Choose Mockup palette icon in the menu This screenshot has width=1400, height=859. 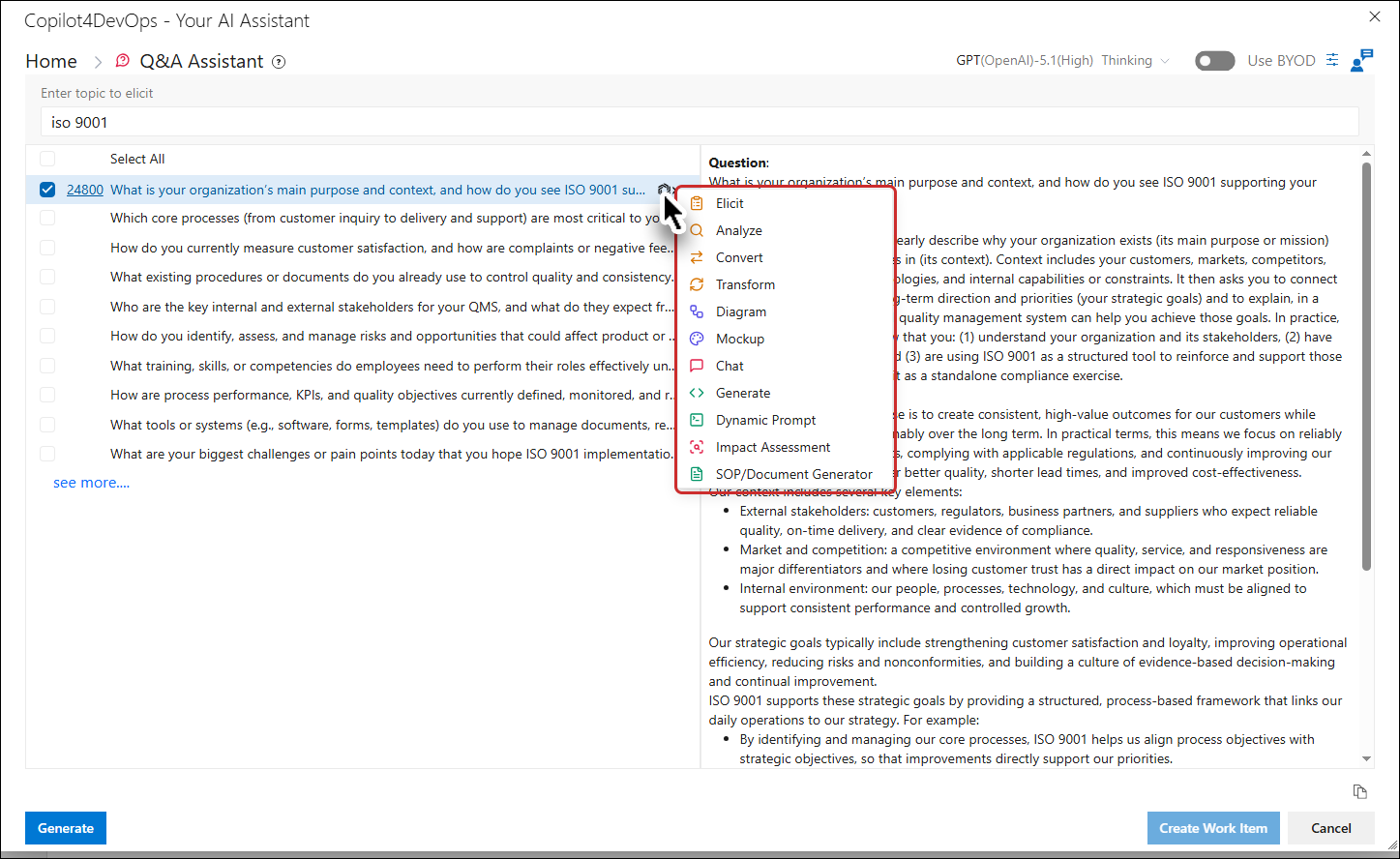(x=697, y=339)
